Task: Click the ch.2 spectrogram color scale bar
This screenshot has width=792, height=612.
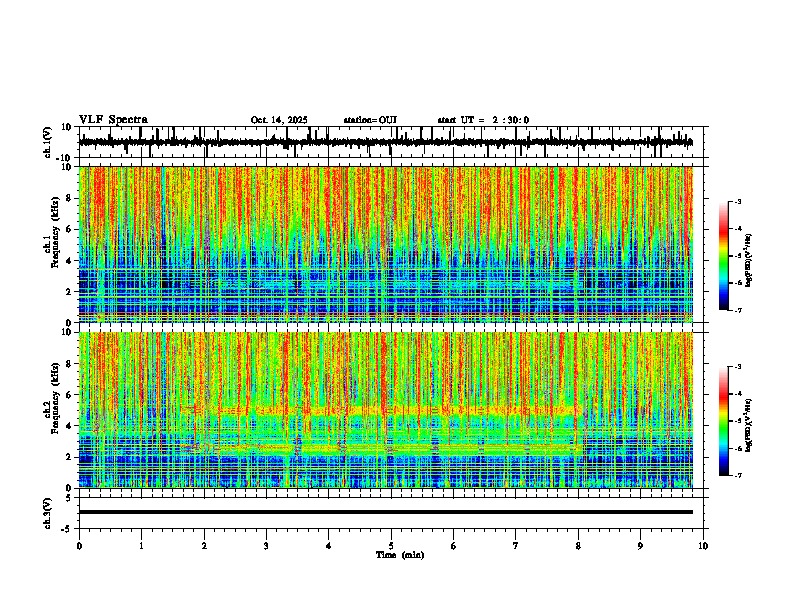Action: [x=724, y=421]
